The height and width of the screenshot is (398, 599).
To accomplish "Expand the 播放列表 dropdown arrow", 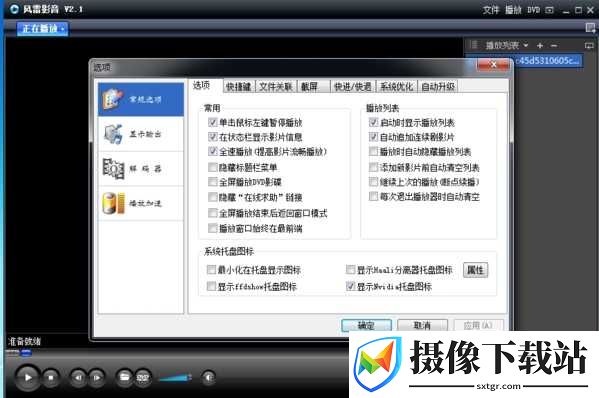I will click(526, 45).
